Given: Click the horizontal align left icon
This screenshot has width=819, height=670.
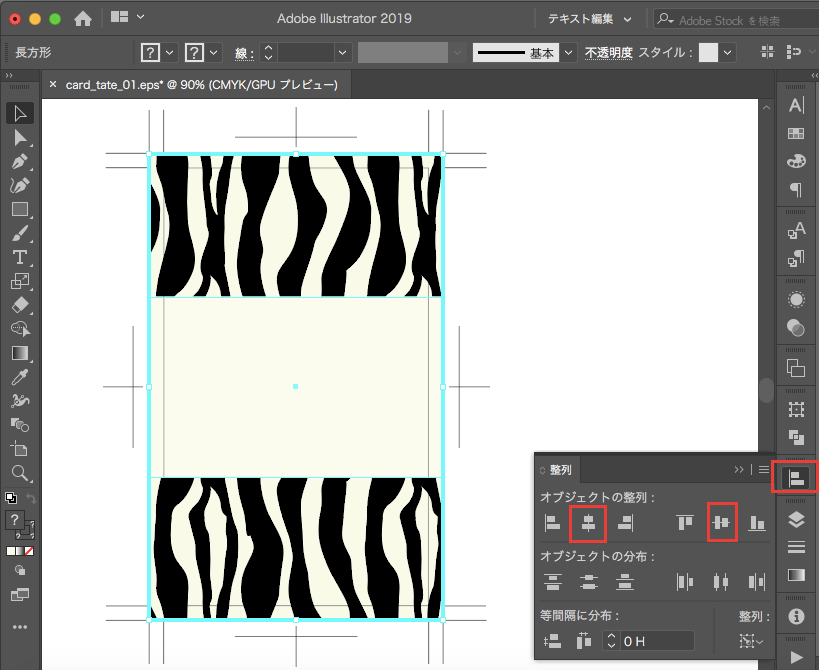Looking at the screenshot, I should click(552, 522).
